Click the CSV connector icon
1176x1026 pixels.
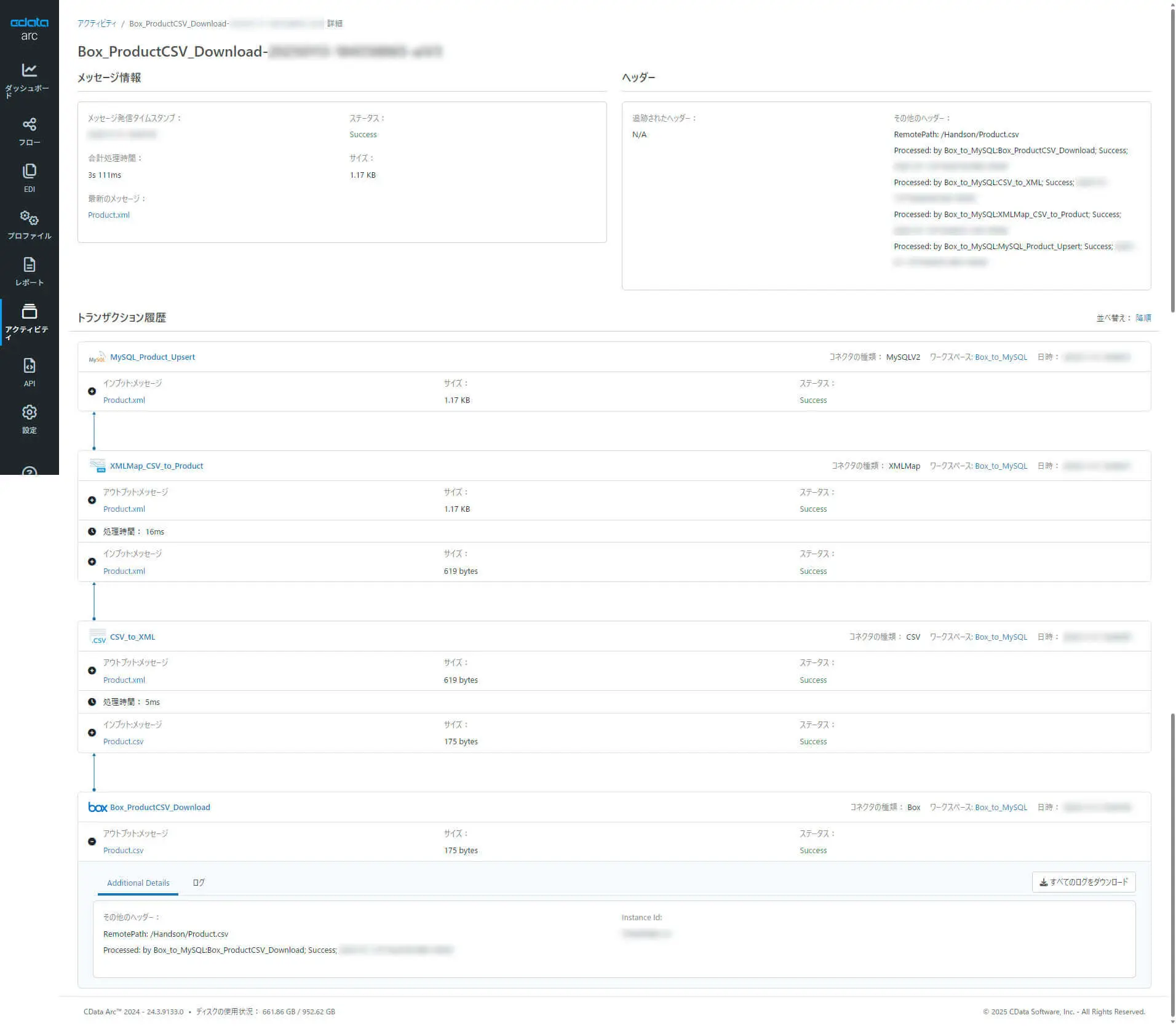97,637
